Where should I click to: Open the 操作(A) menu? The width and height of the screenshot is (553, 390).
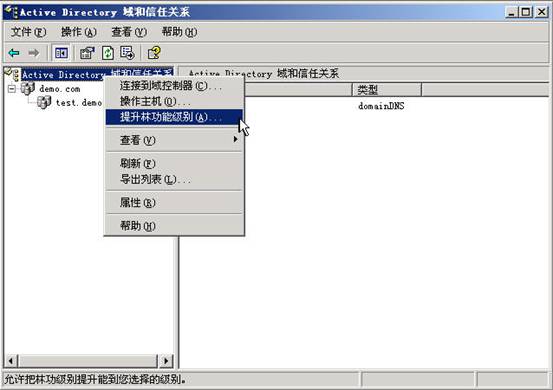coord(79,32)
